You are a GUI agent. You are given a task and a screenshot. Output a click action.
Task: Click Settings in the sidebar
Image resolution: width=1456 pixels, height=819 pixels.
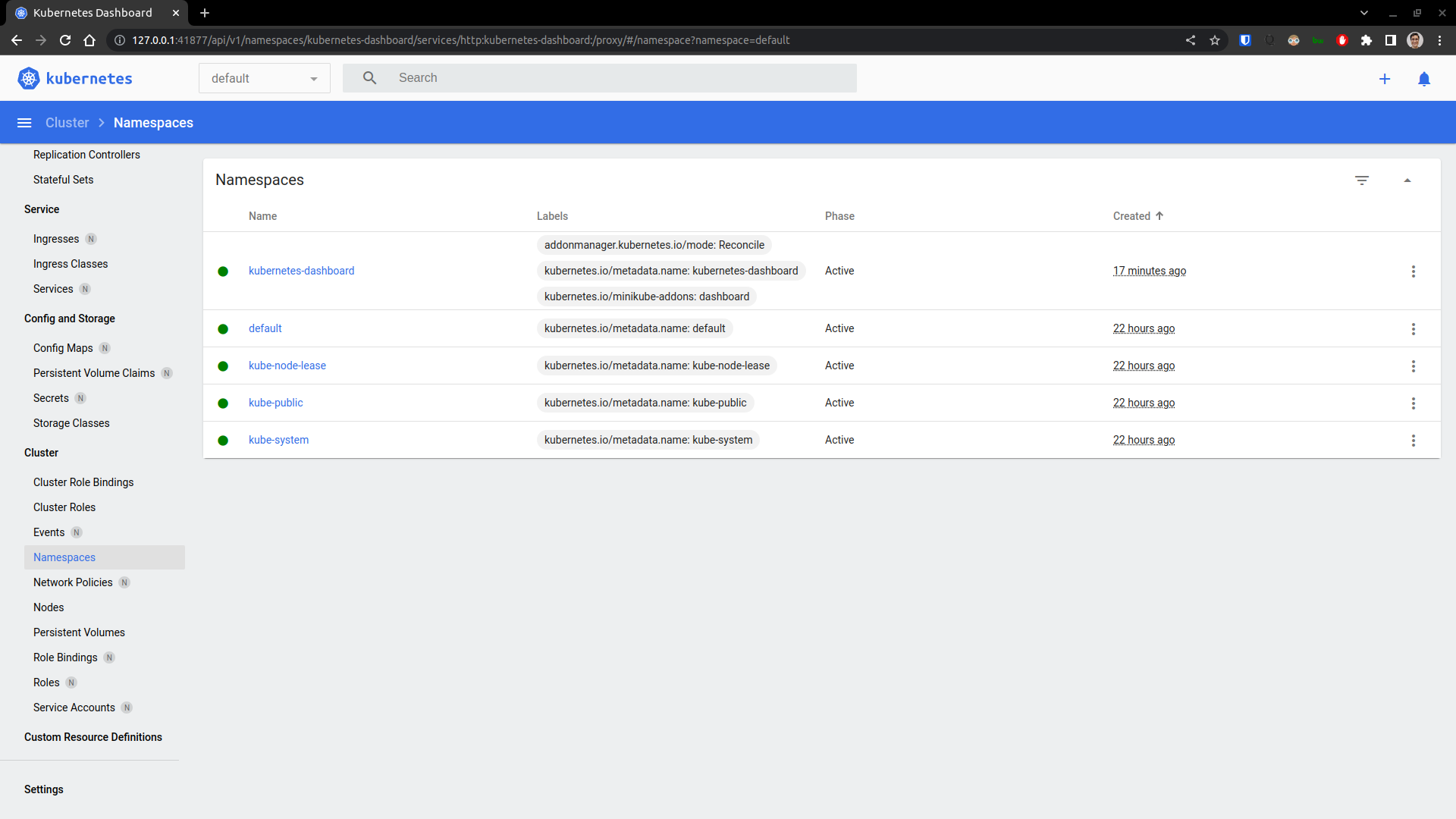coord(44,789)
